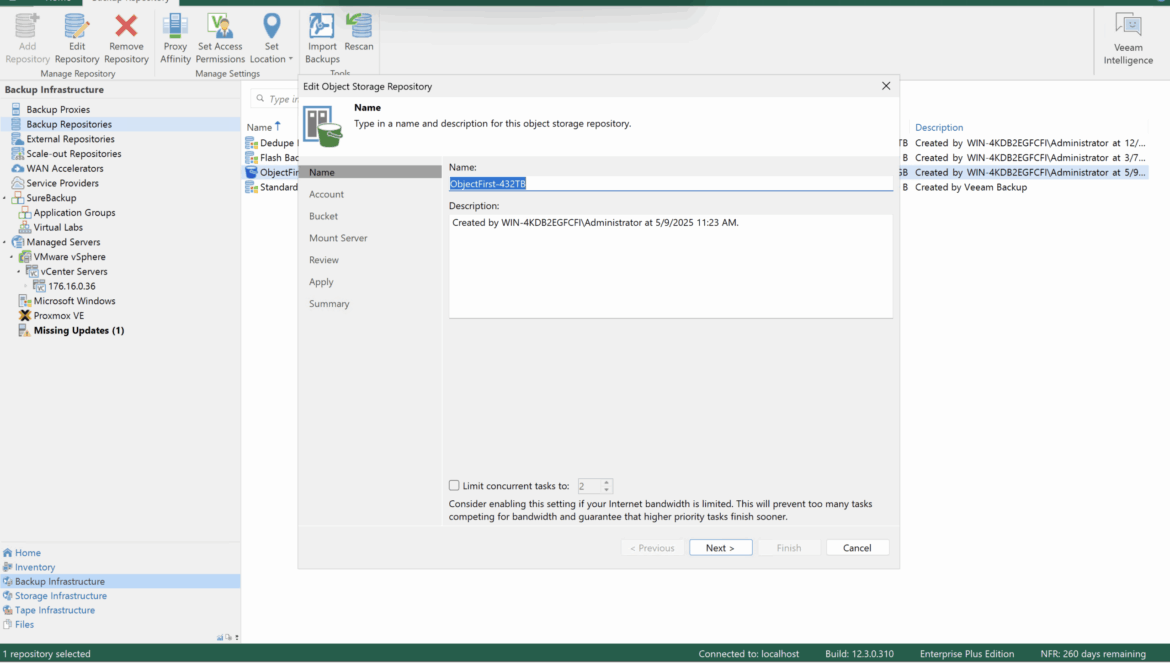Select Backup Repositories tree node

(69, 125)
